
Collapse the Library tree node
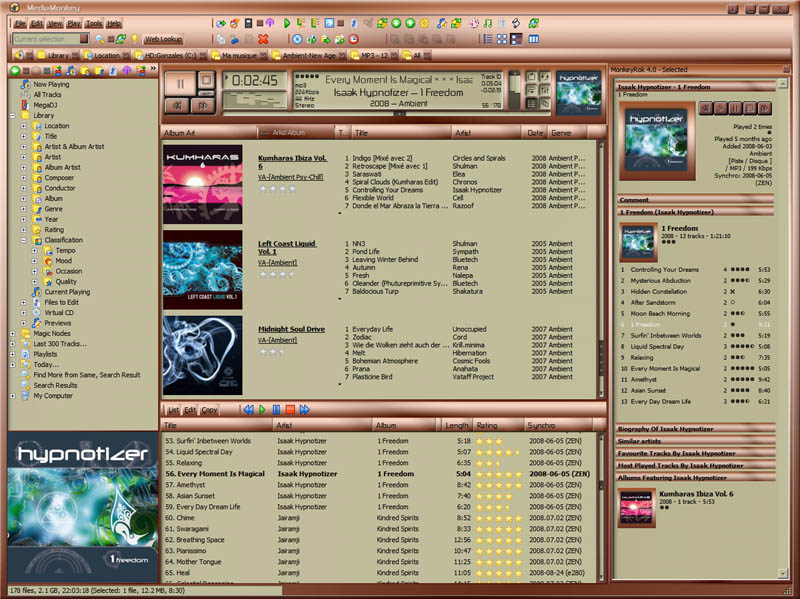[x=13, y=116]
